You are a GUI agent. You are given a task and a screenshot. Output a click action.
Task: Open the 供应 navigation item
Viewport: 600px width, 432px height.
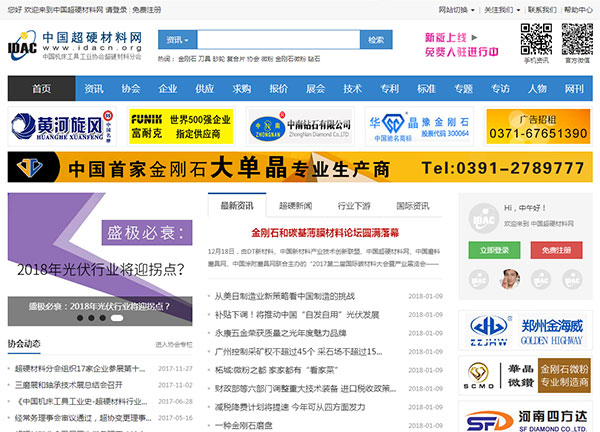(x=205, y=89)
